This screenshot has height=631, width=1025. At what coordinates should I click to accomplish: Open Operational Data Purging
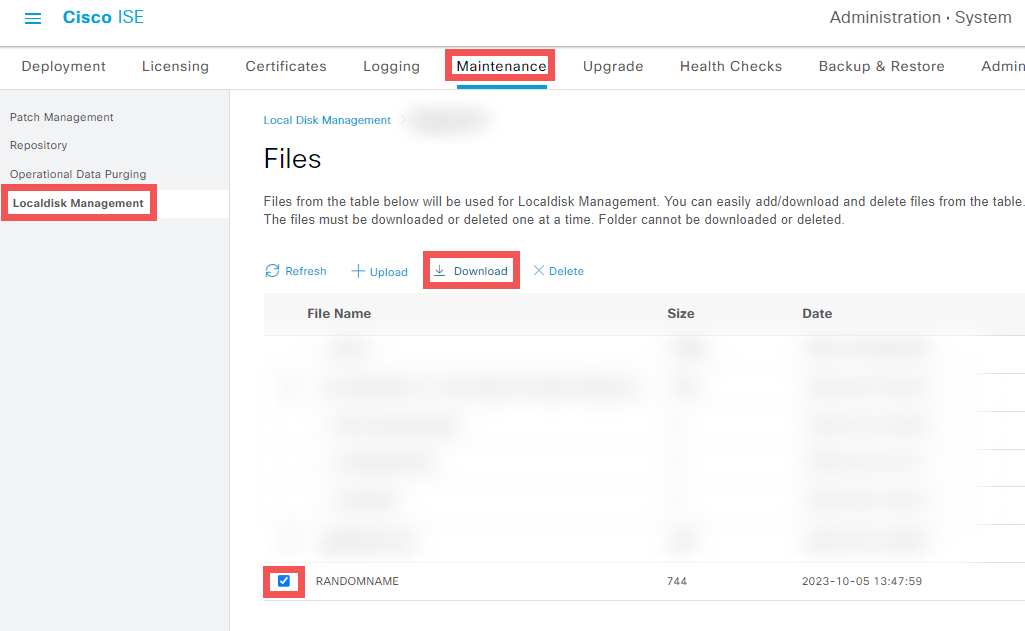tap(78, 174)
